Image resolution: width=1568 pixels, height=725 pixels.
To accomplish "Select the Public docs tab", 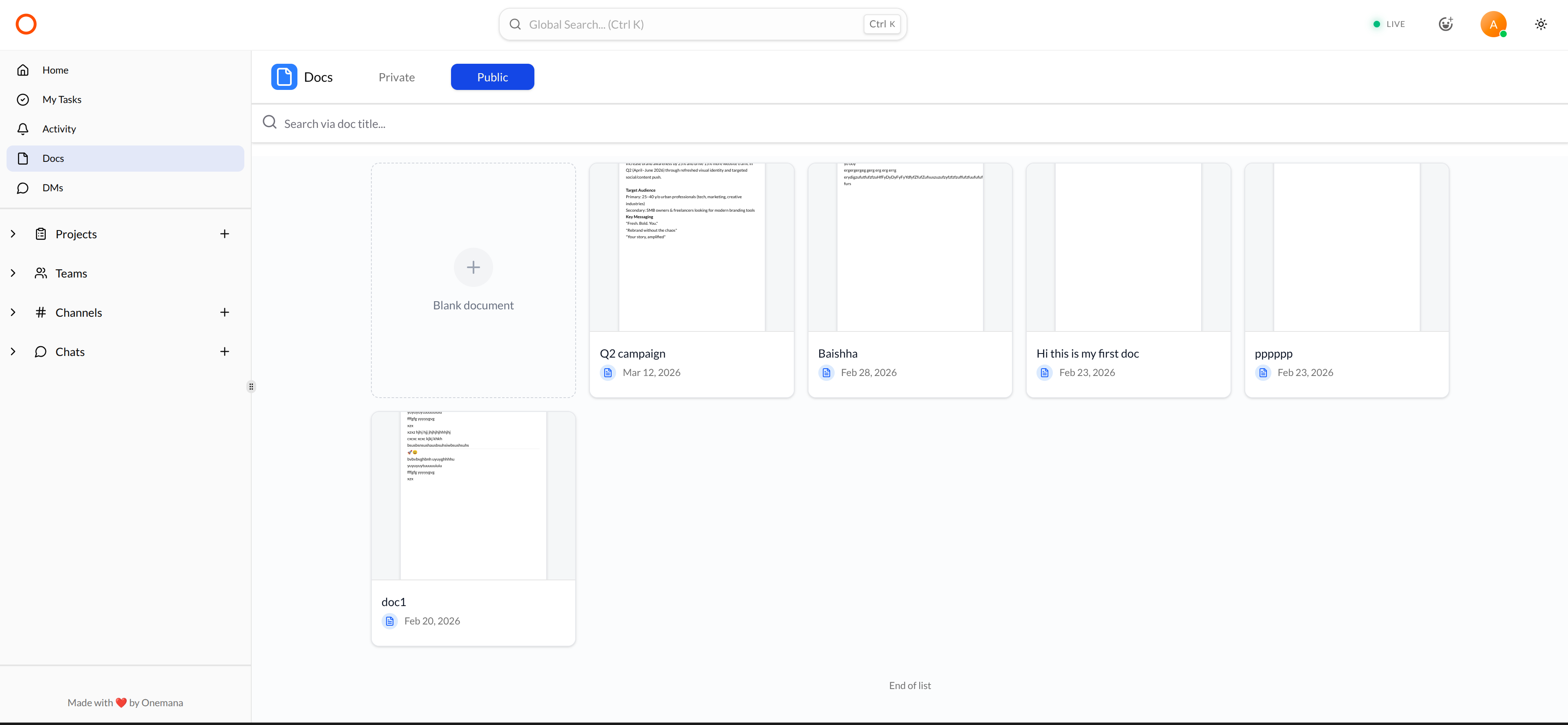I will [x=492, y=77].
